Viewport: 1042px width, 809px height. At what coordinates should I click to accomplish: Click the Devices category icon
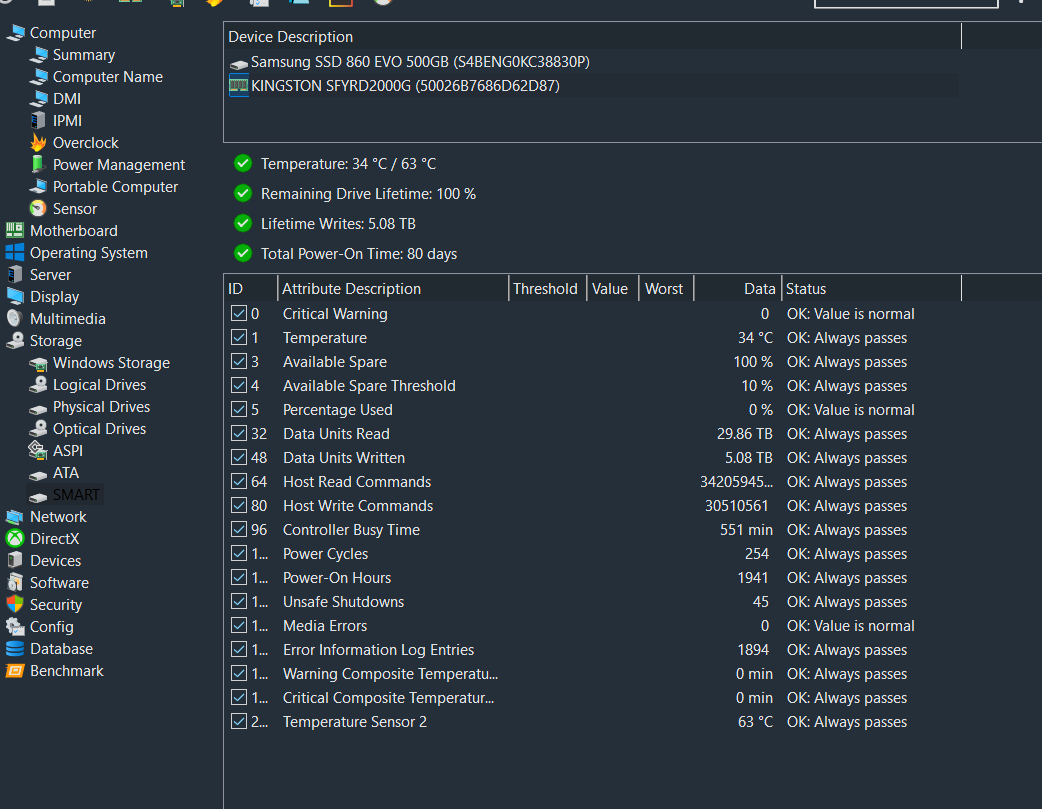tap(15, 560)
